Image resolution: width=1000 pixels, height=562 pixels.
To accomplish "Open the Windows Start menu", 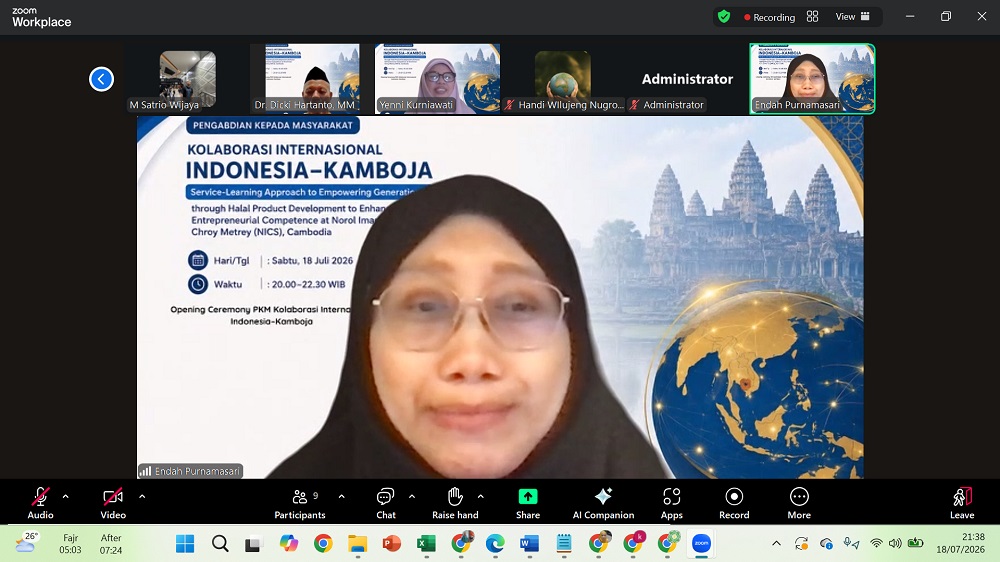I will [x=185, y=544].
